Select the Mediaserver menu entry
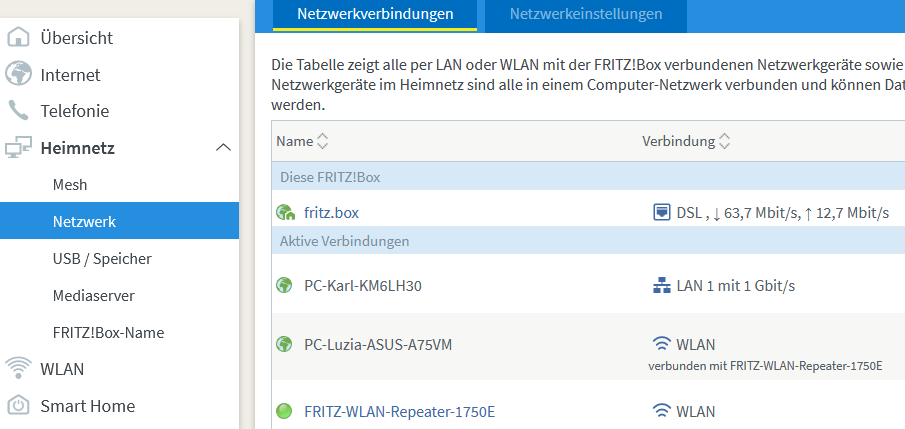This screenshot has width=905, height=429. [x=94, y=296]
